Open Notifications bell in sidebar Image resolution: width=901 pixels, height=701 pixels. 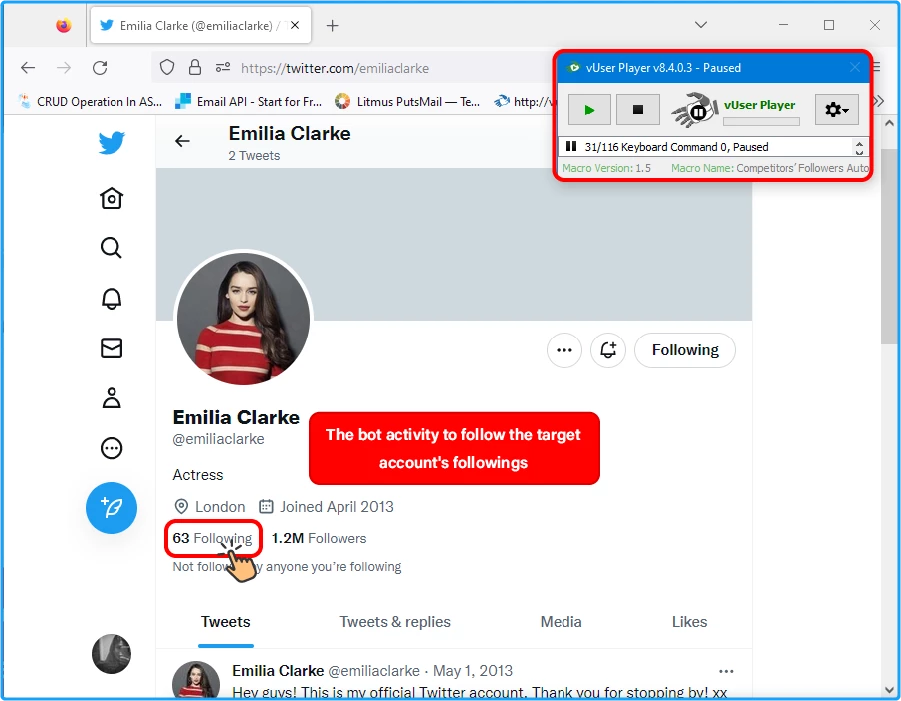click(111, 298)
